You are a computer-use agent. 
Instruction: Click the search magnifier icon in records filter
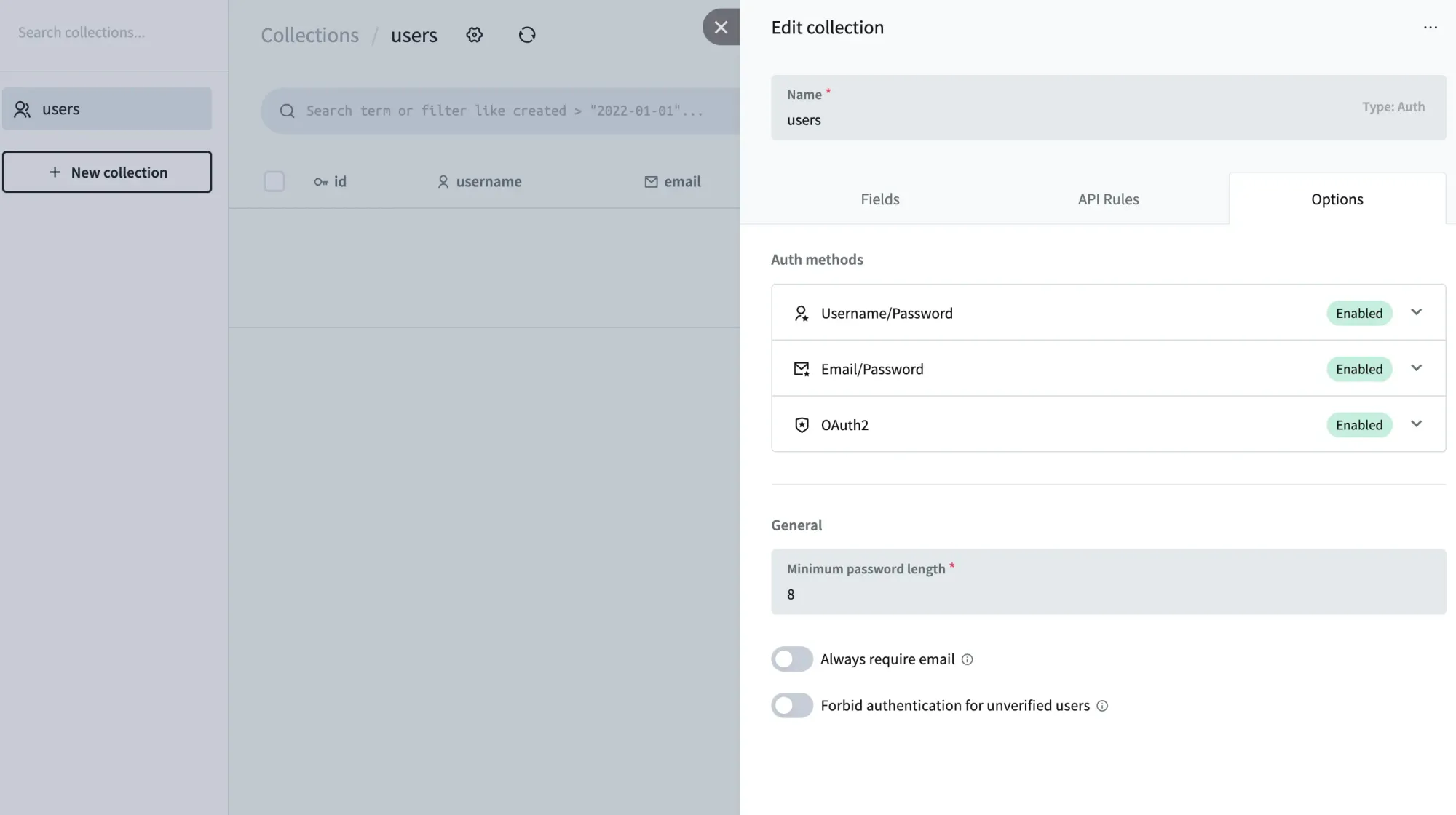pyautogui.click(x=288, y=111)
